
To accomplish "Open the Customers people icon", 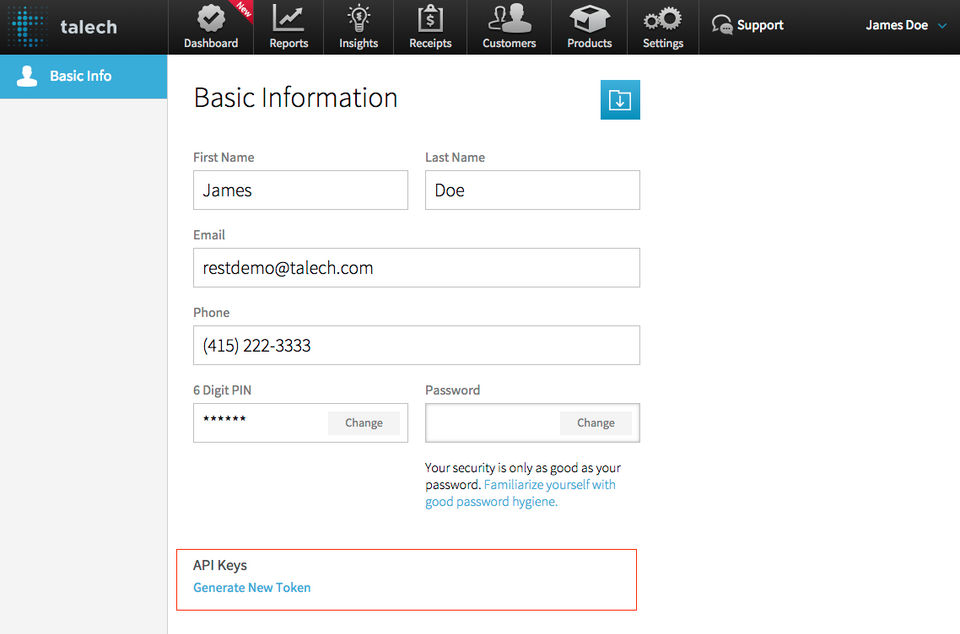I will click(509, 18).
